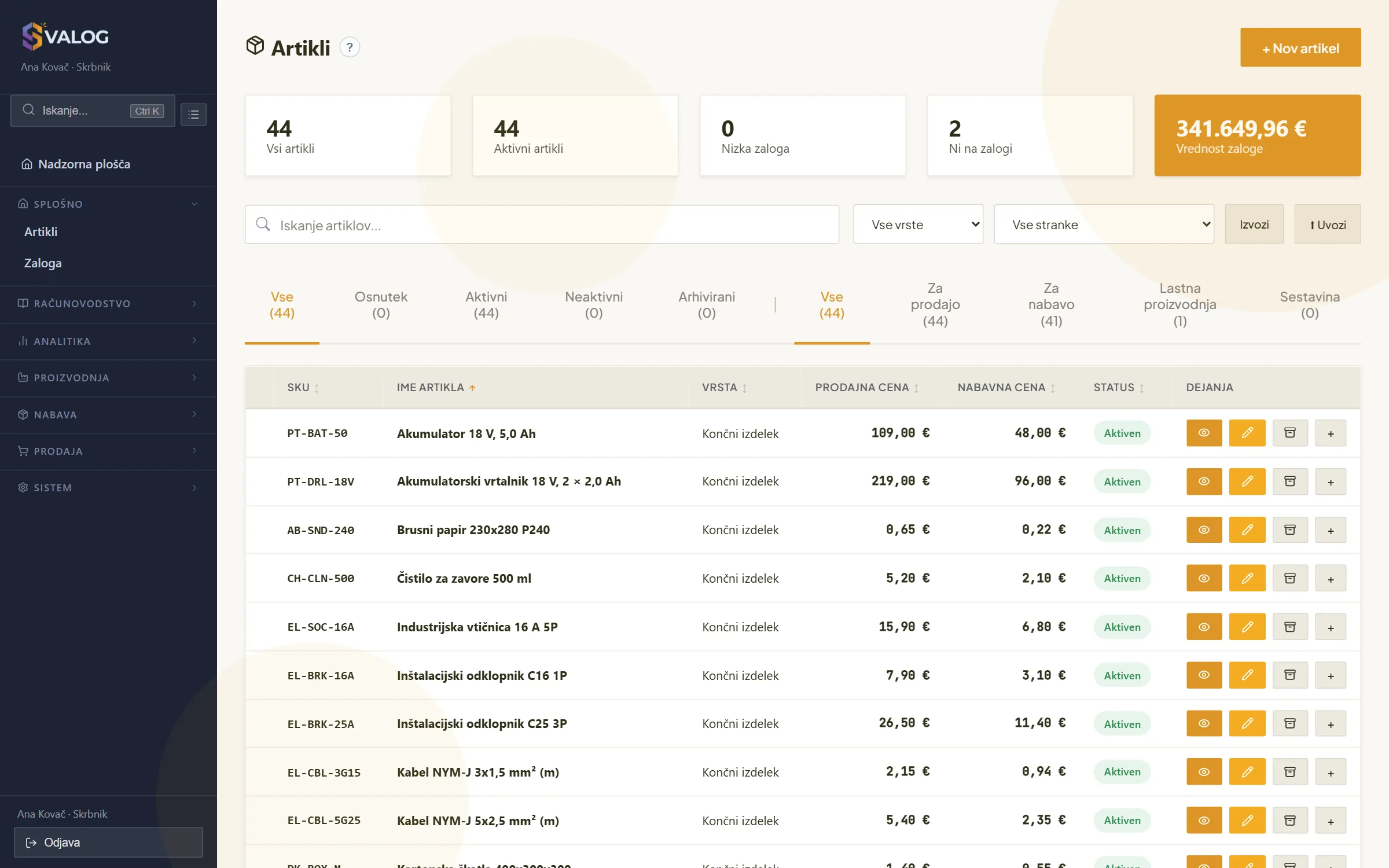This screenshot has height=868, width=1389.
Task: Open the help question mark next to Artikli
Action: [350, 47]
